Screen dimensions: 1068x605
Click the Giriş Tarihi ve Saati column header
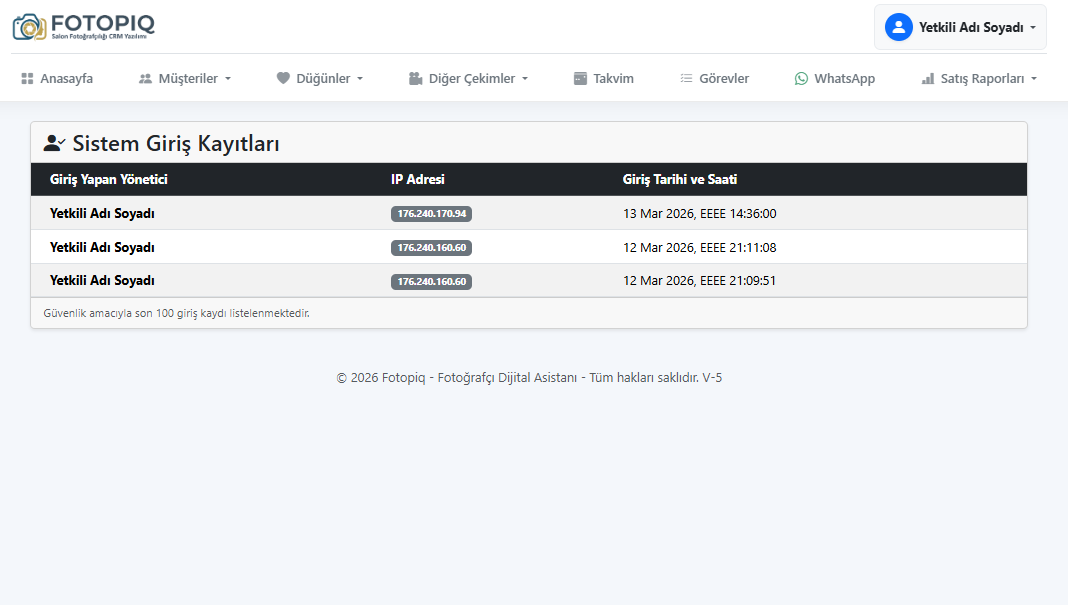tap(680, 180)
